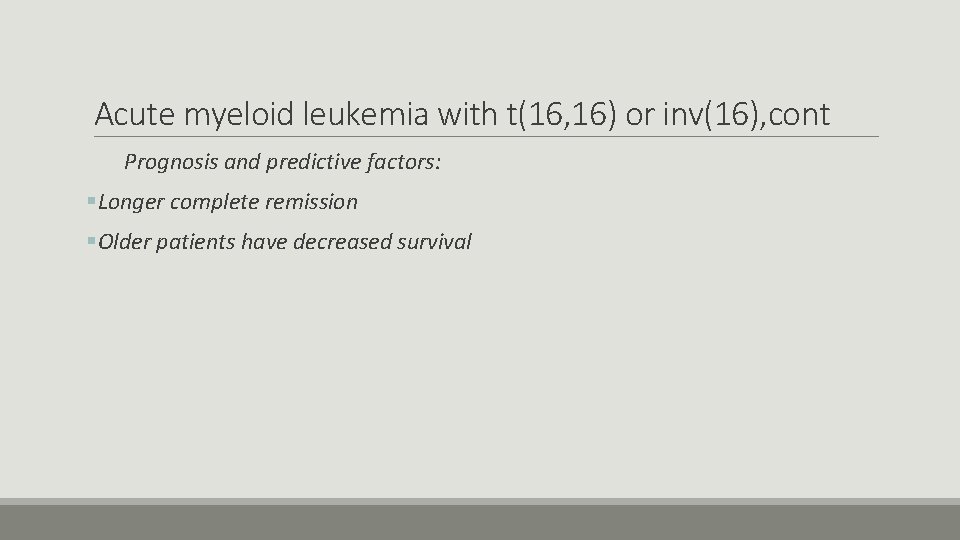Click the word "leukemia" in the title
Viewport: 960px width, 540px height.
[366, 114]
